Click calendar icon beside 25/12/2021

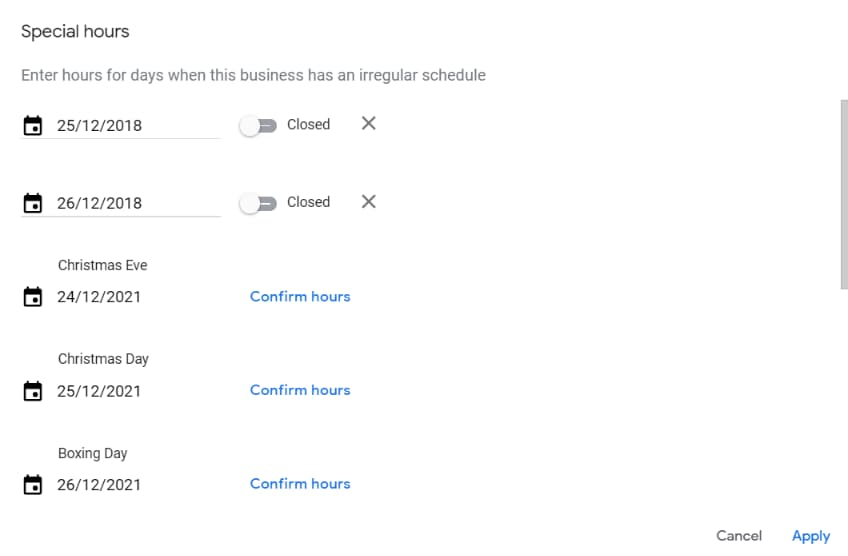[x=32, y=390]
